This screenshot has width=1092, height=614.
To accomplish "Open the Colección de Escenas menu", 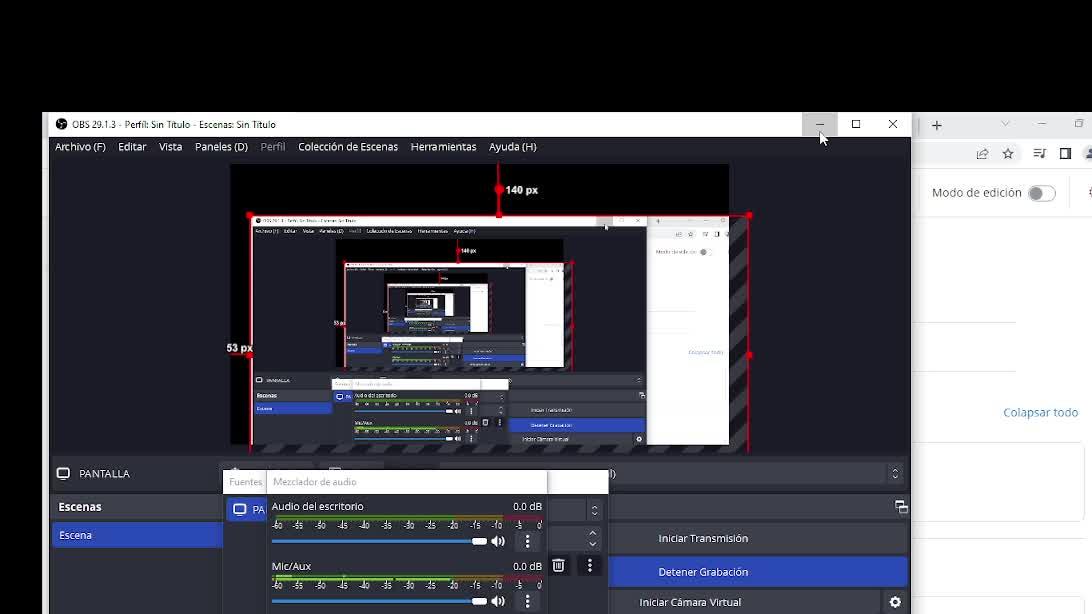I will point(348,147).
